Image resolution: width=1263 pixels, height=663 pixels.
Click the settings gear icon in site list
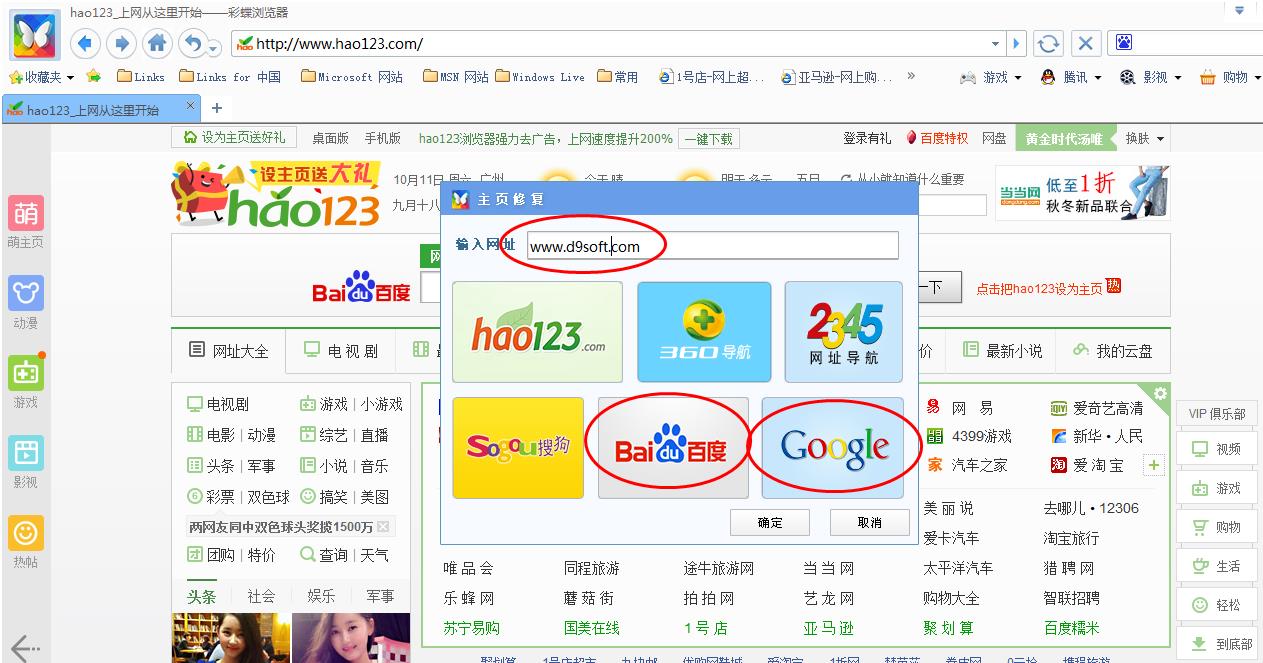coord(1160,394)
